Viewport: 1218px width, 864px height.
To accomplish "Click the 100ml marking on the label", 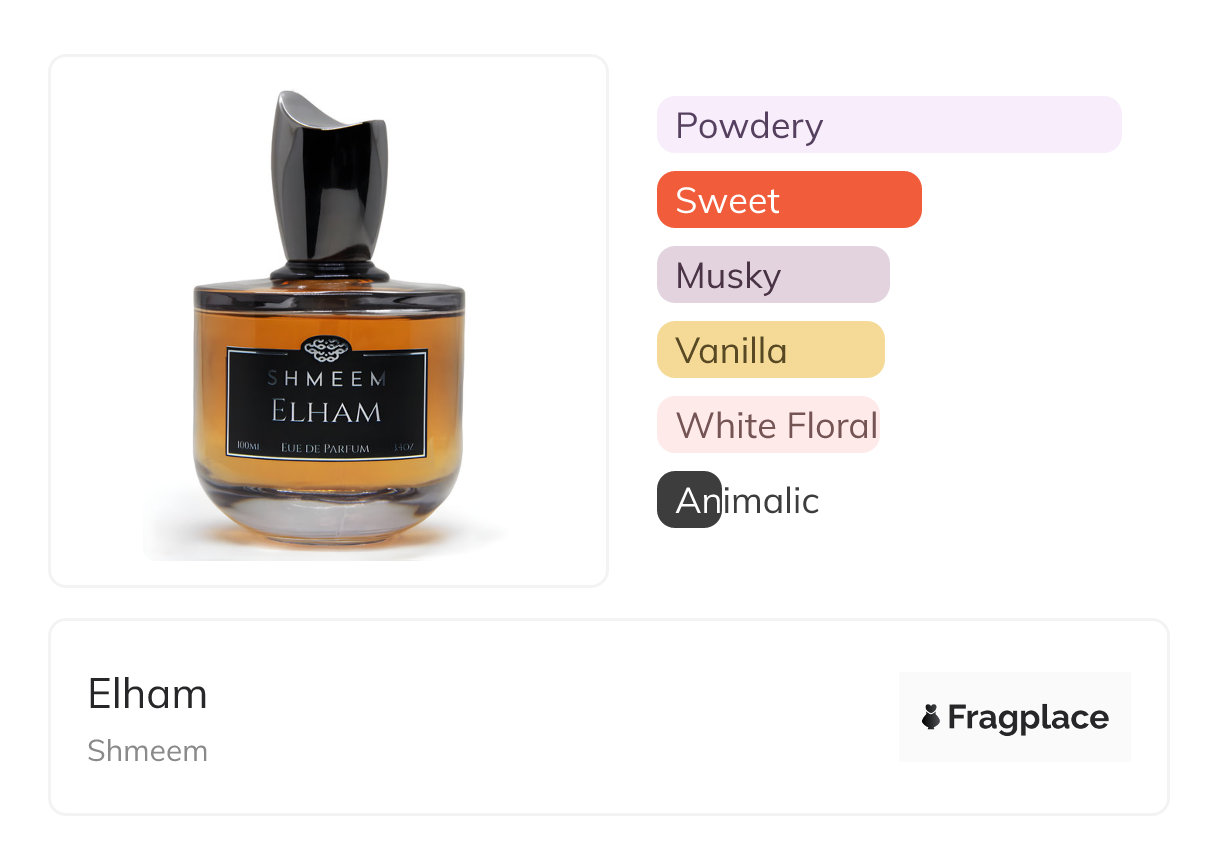I will tap(246, 445).
